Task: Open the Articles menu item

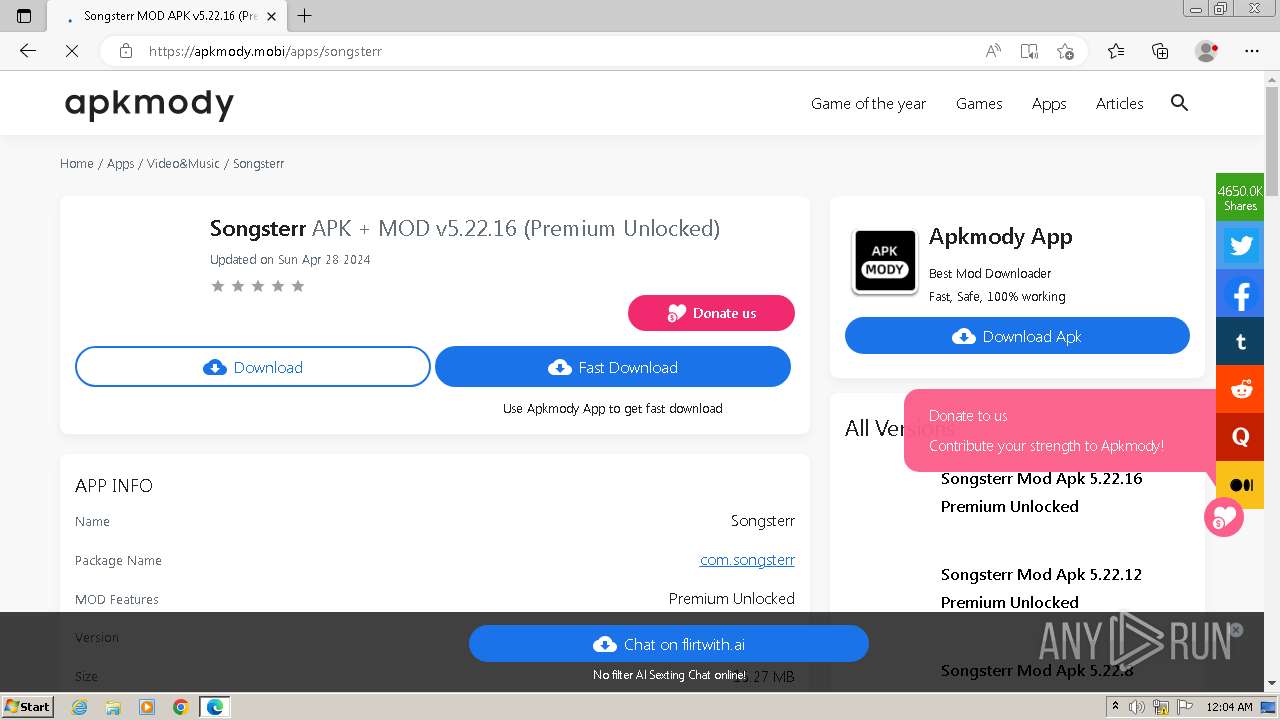Action: tap(1119, 103)
